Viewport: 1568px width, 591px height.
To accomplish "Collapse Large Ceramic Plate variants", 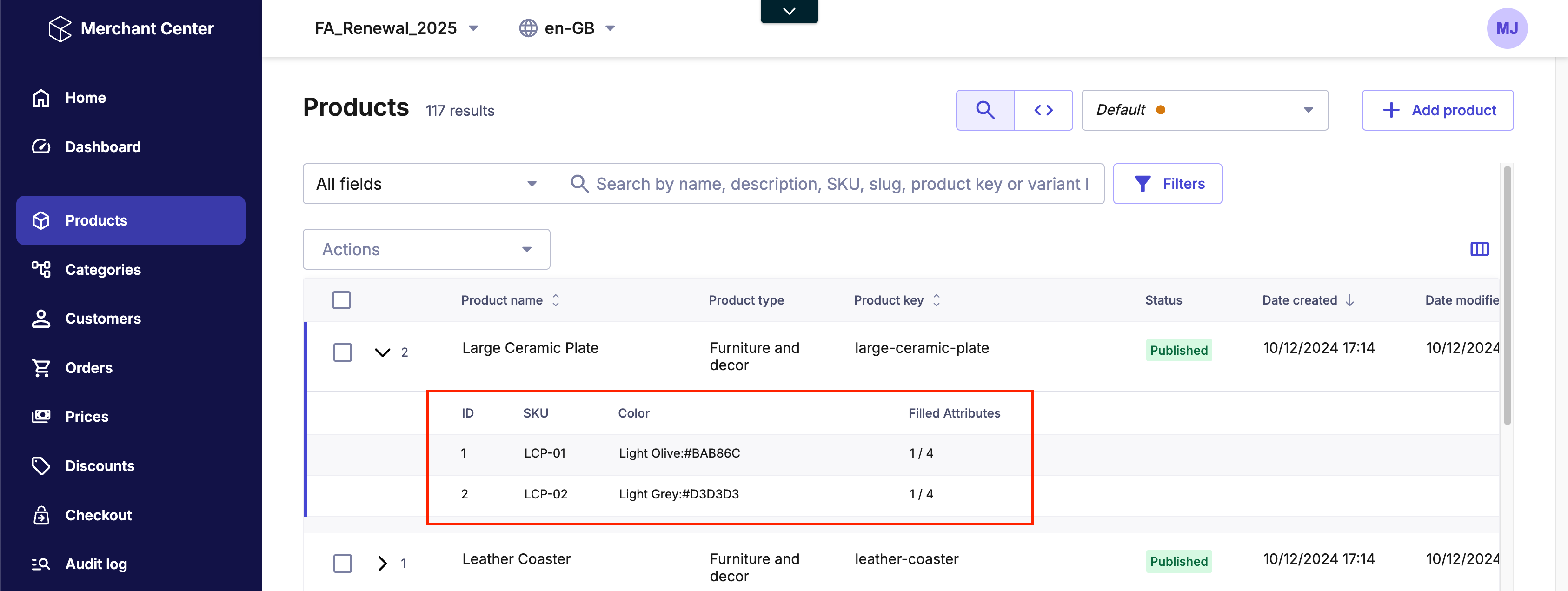I will point(382,352).
